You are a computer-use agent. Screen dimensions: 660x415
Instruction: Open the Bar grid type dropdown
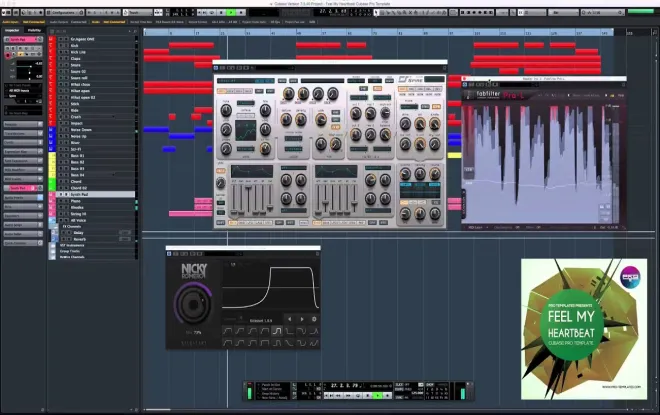563,13
